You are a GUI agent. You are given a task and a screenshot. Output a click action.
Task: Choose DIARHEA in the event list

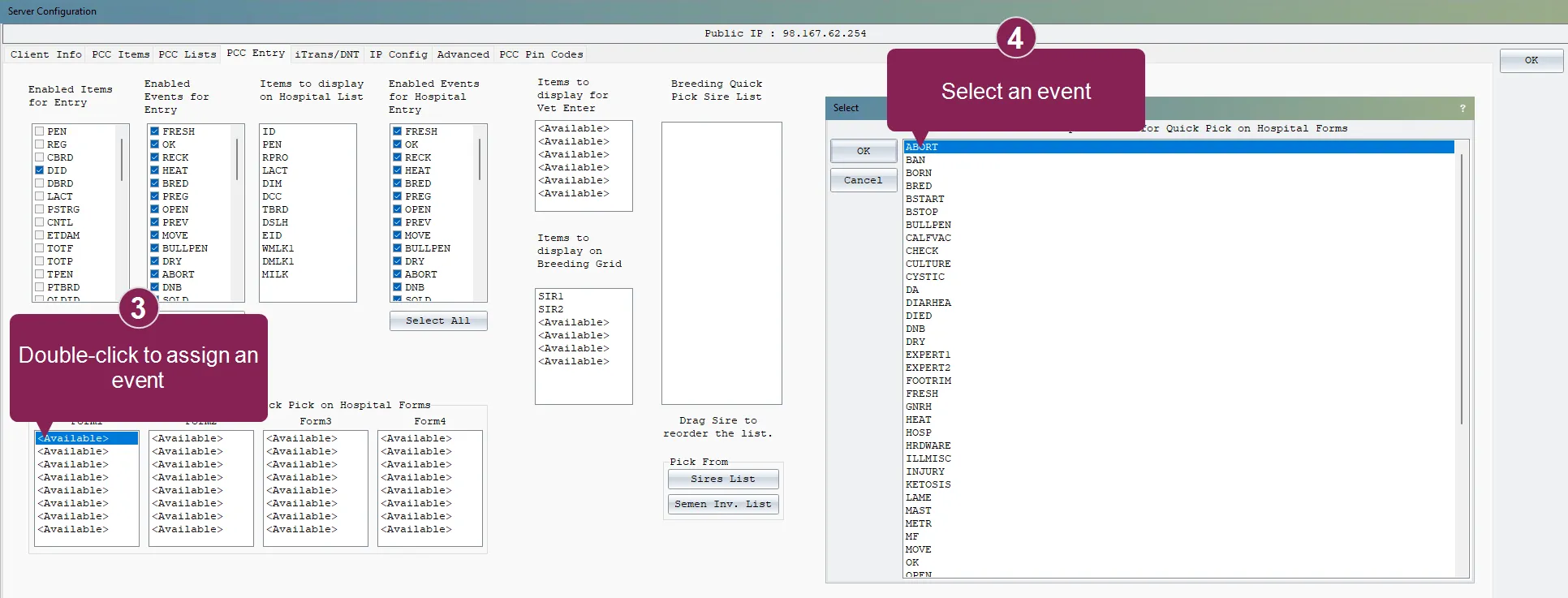click(x=928, y=303)
